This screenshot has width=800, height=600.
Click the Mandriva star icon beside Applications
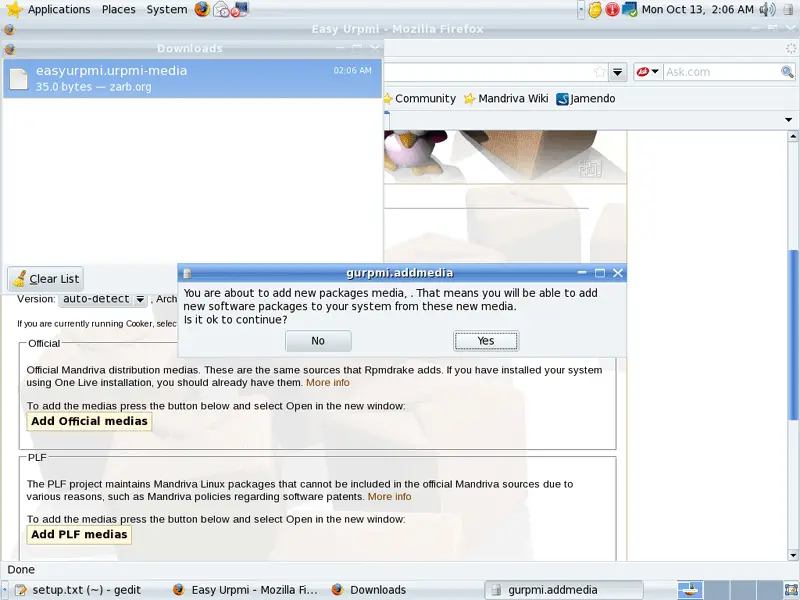click(x=14, y=9)
